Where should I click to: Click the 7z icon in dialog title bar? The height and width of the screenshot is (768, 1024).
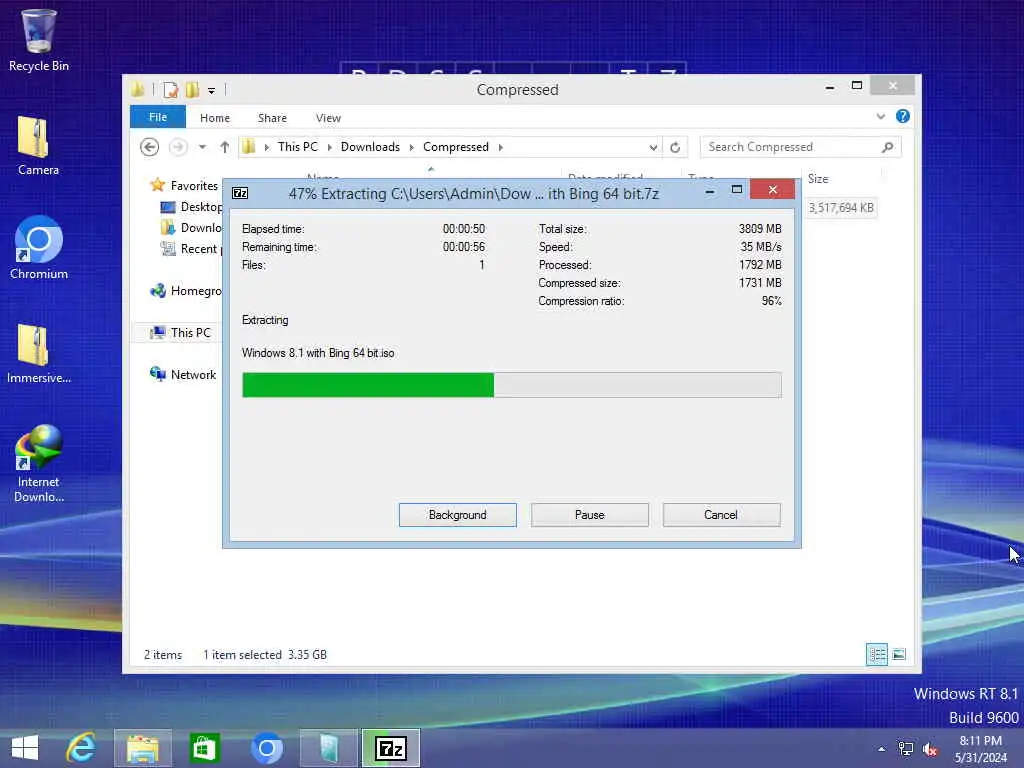pyautogui.click(x=240, y=193)
